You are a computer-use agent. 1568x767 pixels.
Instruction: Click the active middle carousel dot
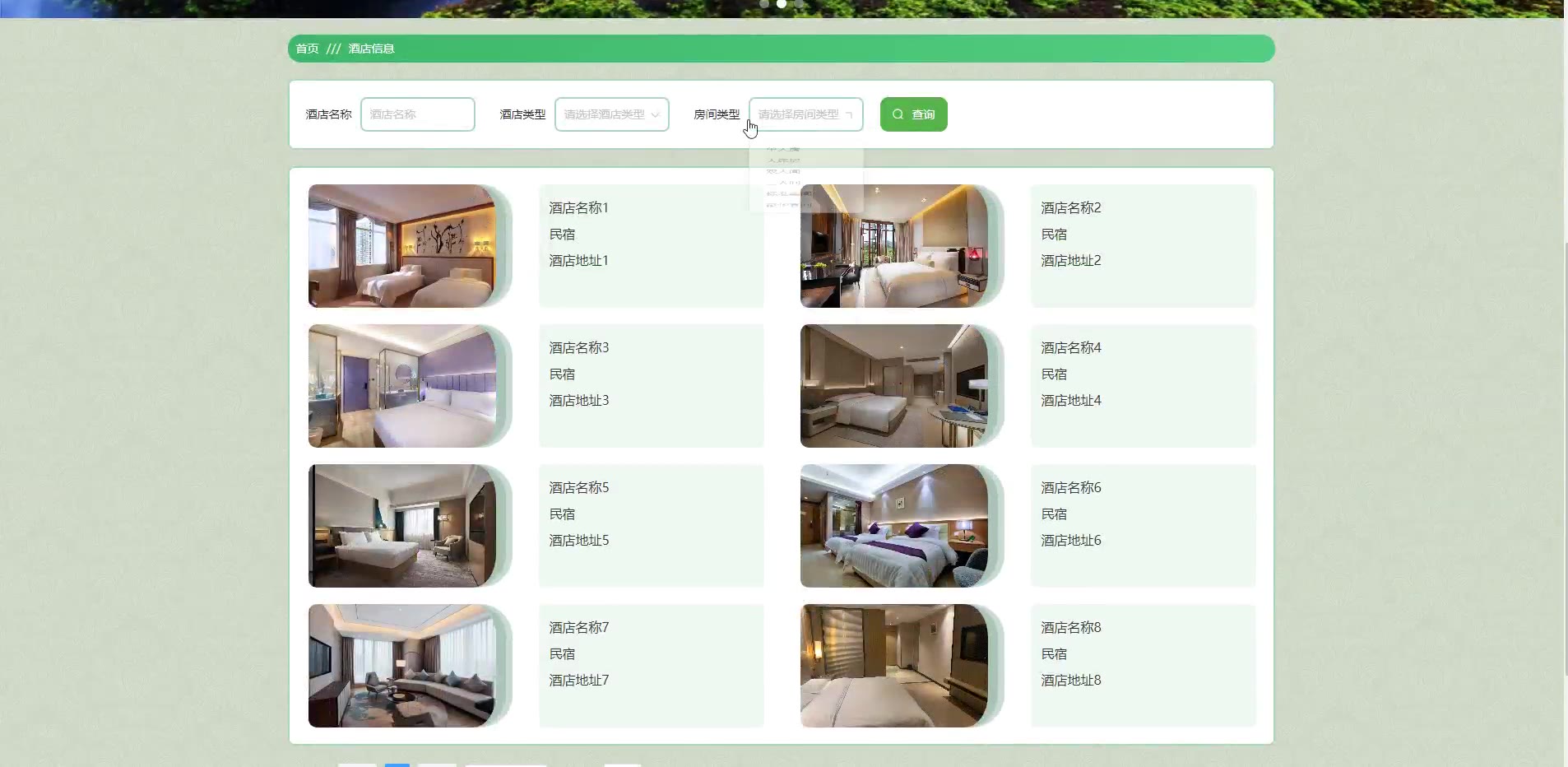782,3
